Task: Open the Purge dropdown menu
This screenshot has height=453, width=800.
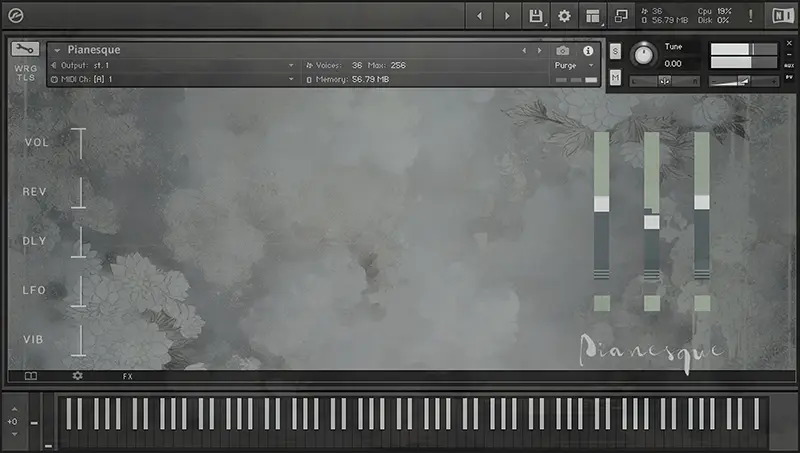Action: (x=574, y=65)
